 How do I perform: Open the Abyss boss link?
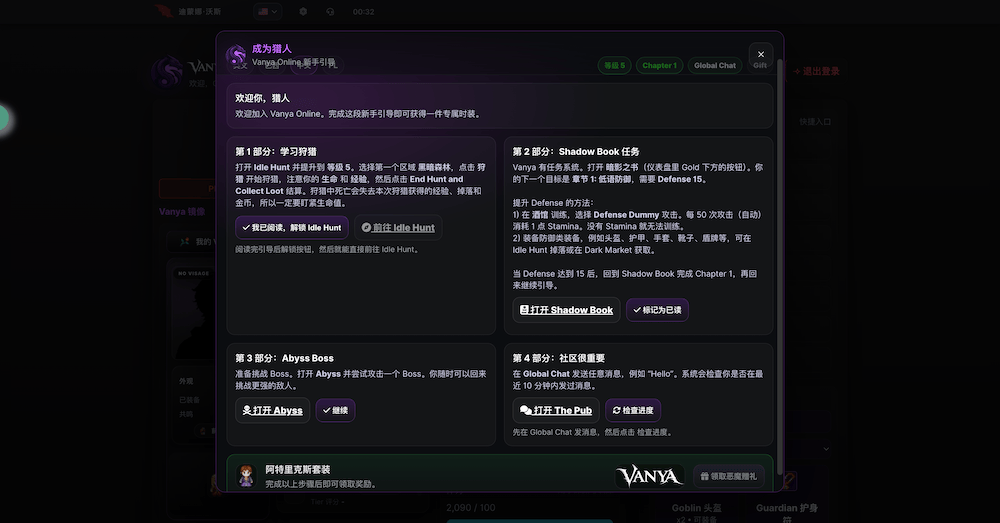point(273,410)
